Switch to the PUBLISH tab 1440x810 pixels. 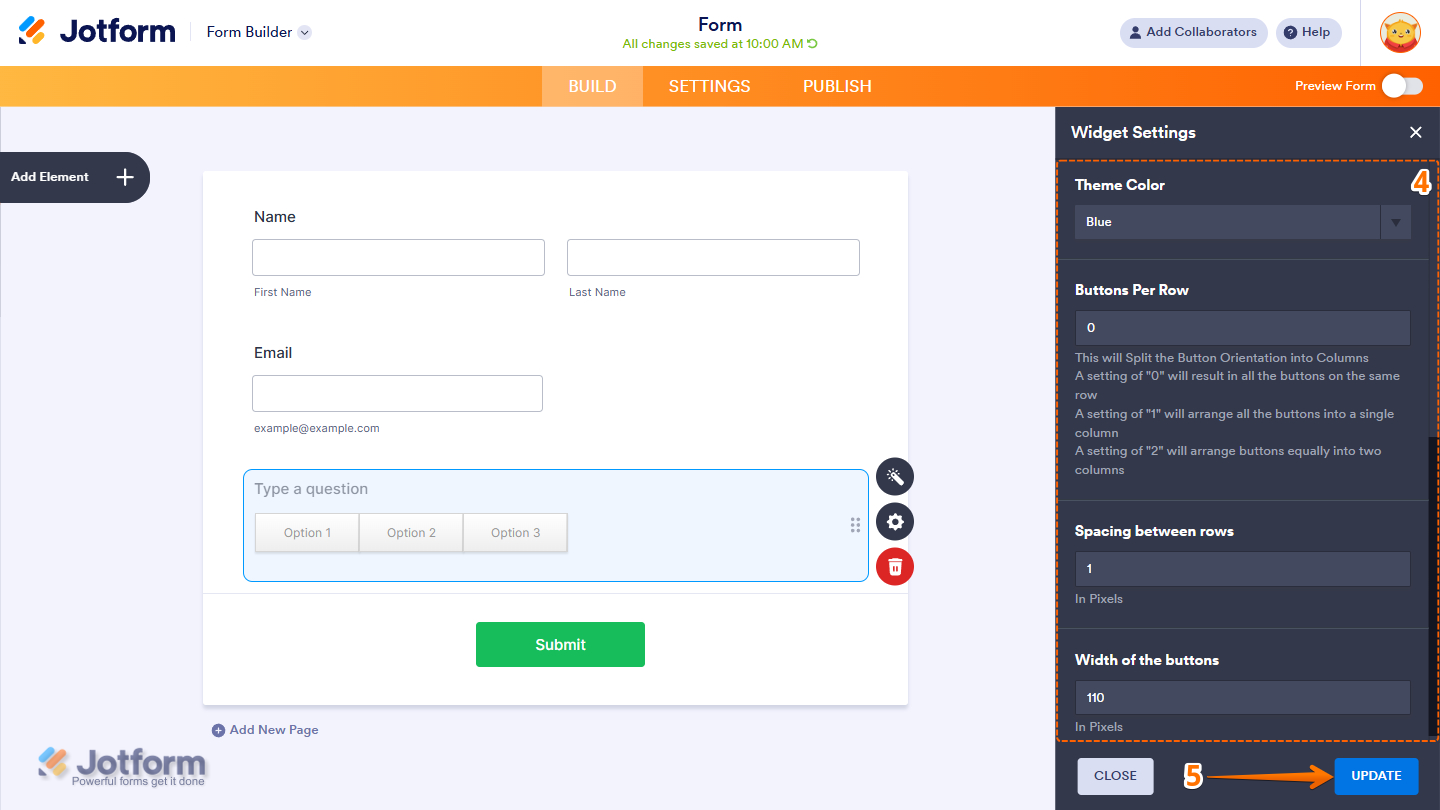tap(836, 86)
